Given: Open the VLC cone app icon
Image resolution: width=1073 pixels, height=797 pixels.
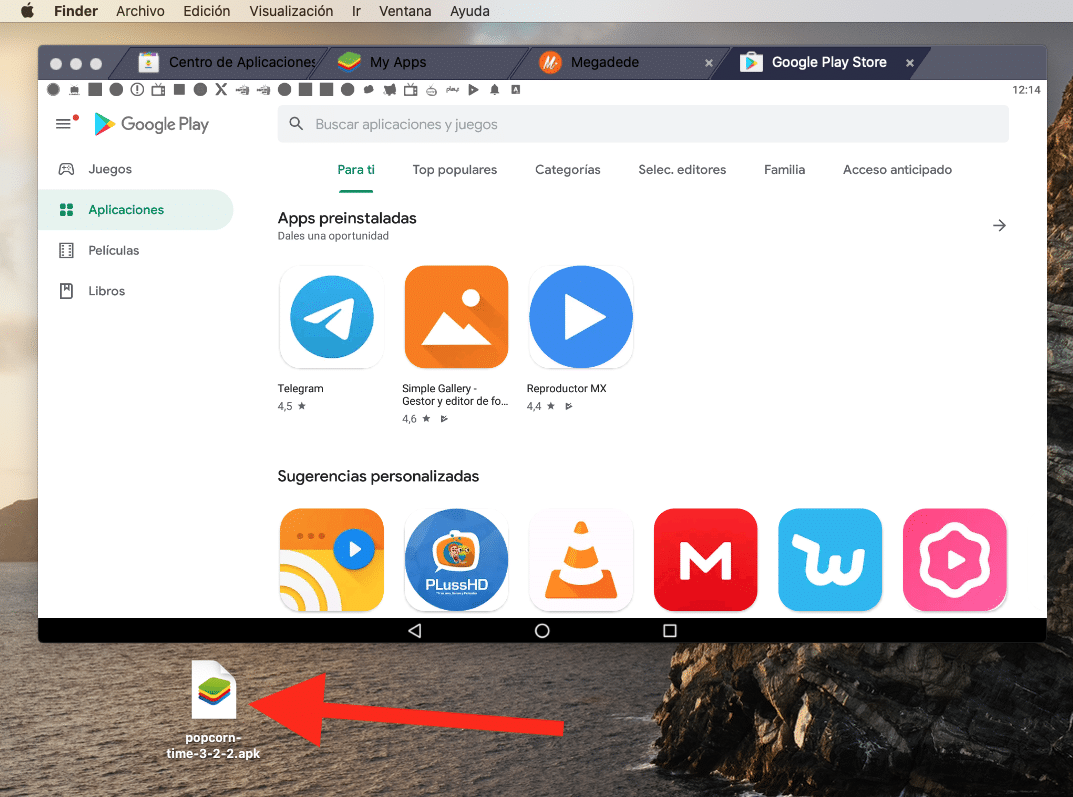Looking at the screenshot, I should coord(580,559).
